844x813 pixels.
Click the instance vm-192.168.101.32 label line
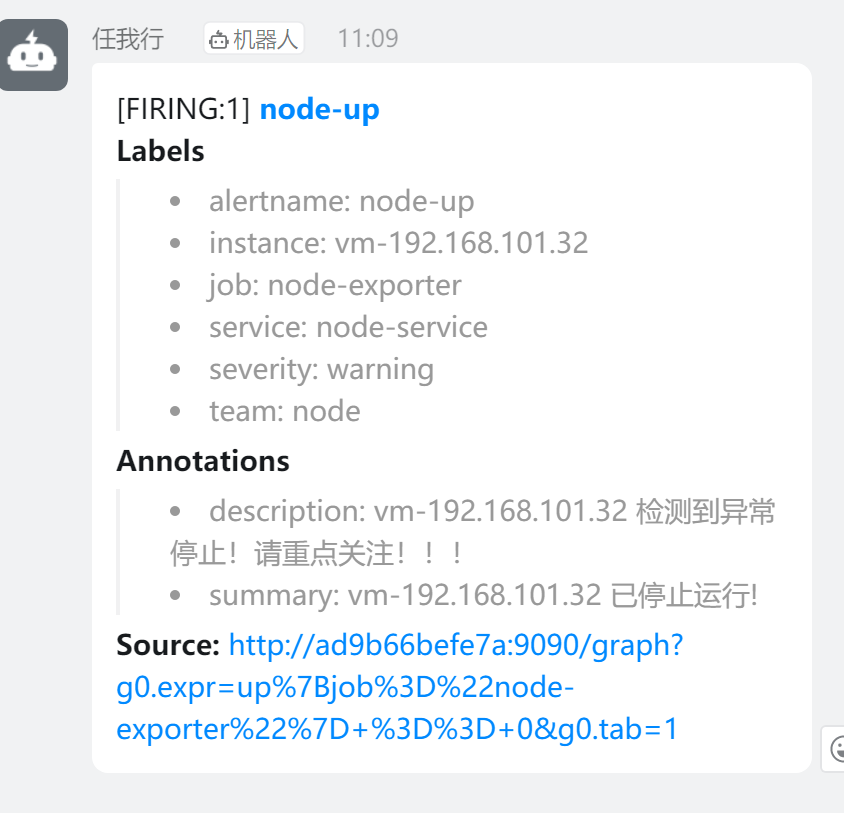[x=398, y=243]
